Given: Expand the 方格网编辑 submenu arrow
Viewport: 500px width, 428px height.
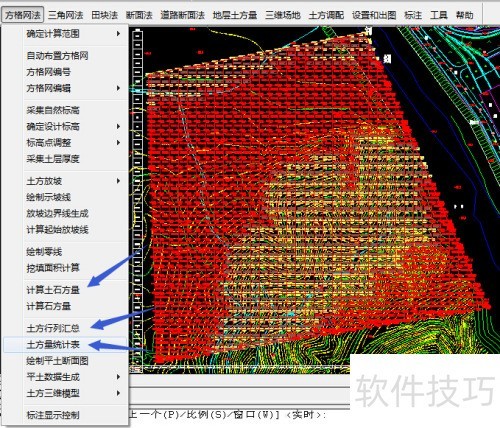Looking at the screenshot, I should tap(118, 88).
